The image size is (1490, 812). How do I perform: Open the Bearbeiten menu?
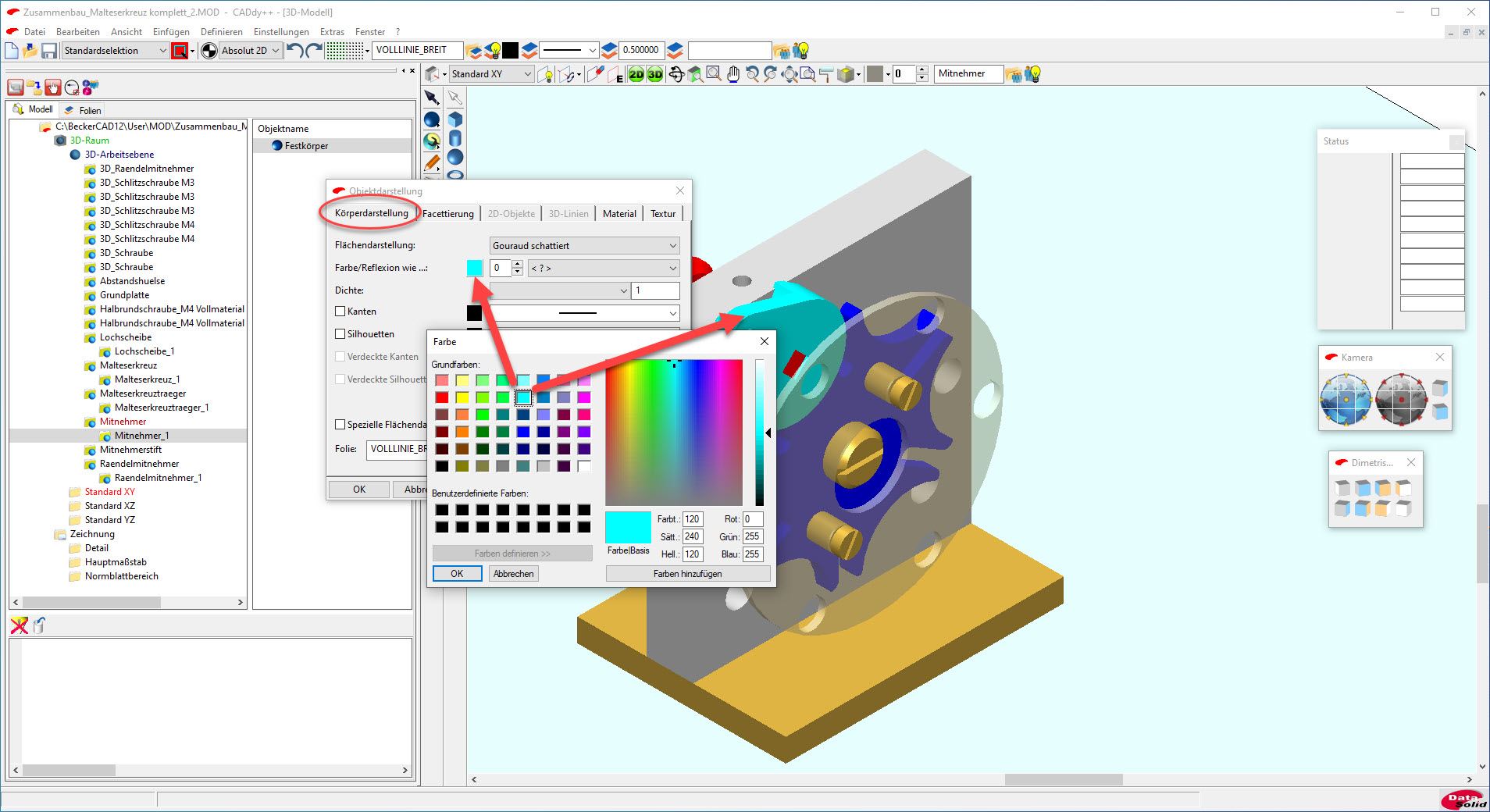click(x=78, y=32)
